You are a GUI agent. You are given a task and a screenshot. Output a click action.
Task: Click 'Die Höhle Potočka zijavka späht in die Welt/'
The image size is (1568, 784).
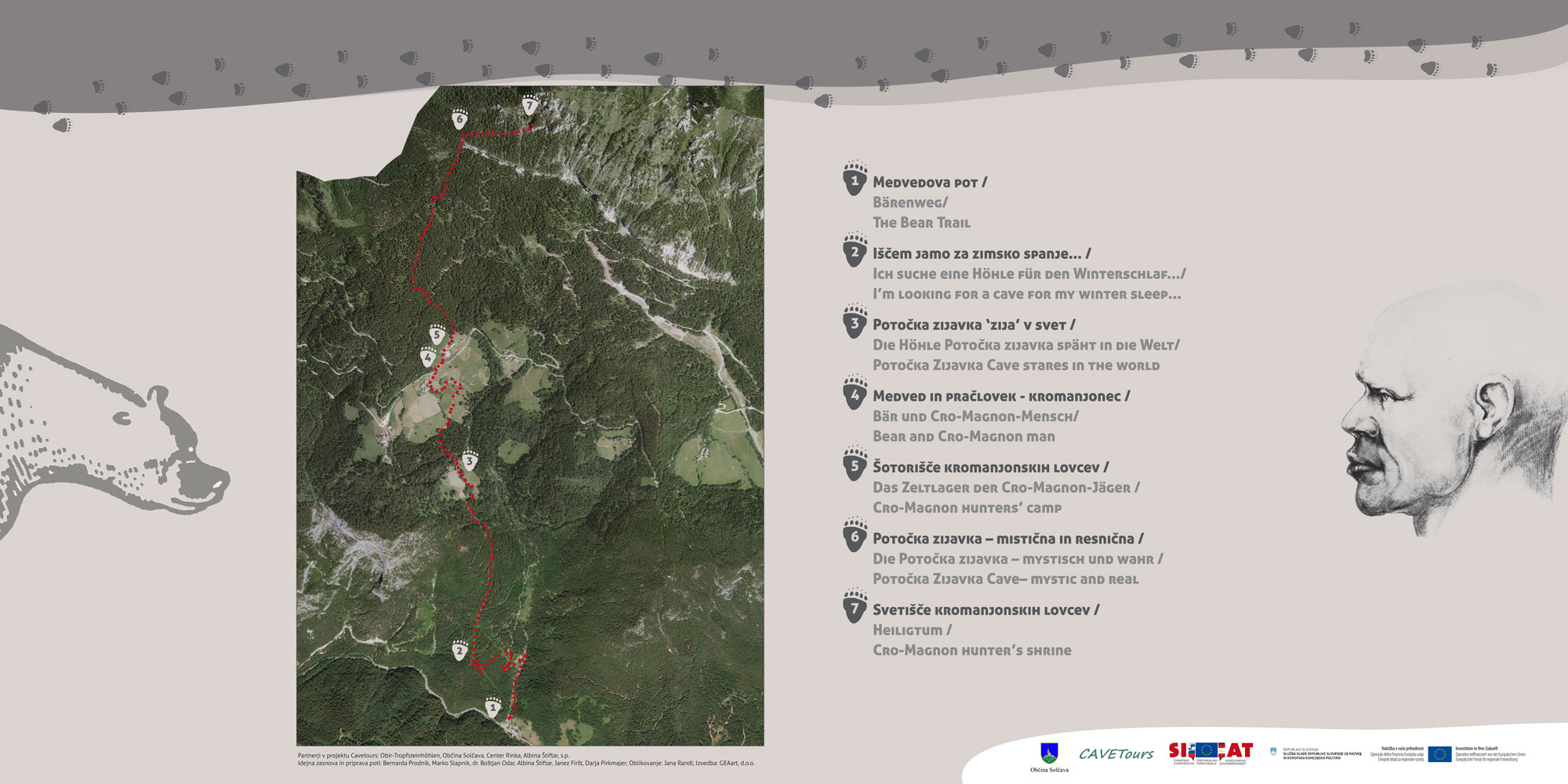click(x=1026, y=345)
